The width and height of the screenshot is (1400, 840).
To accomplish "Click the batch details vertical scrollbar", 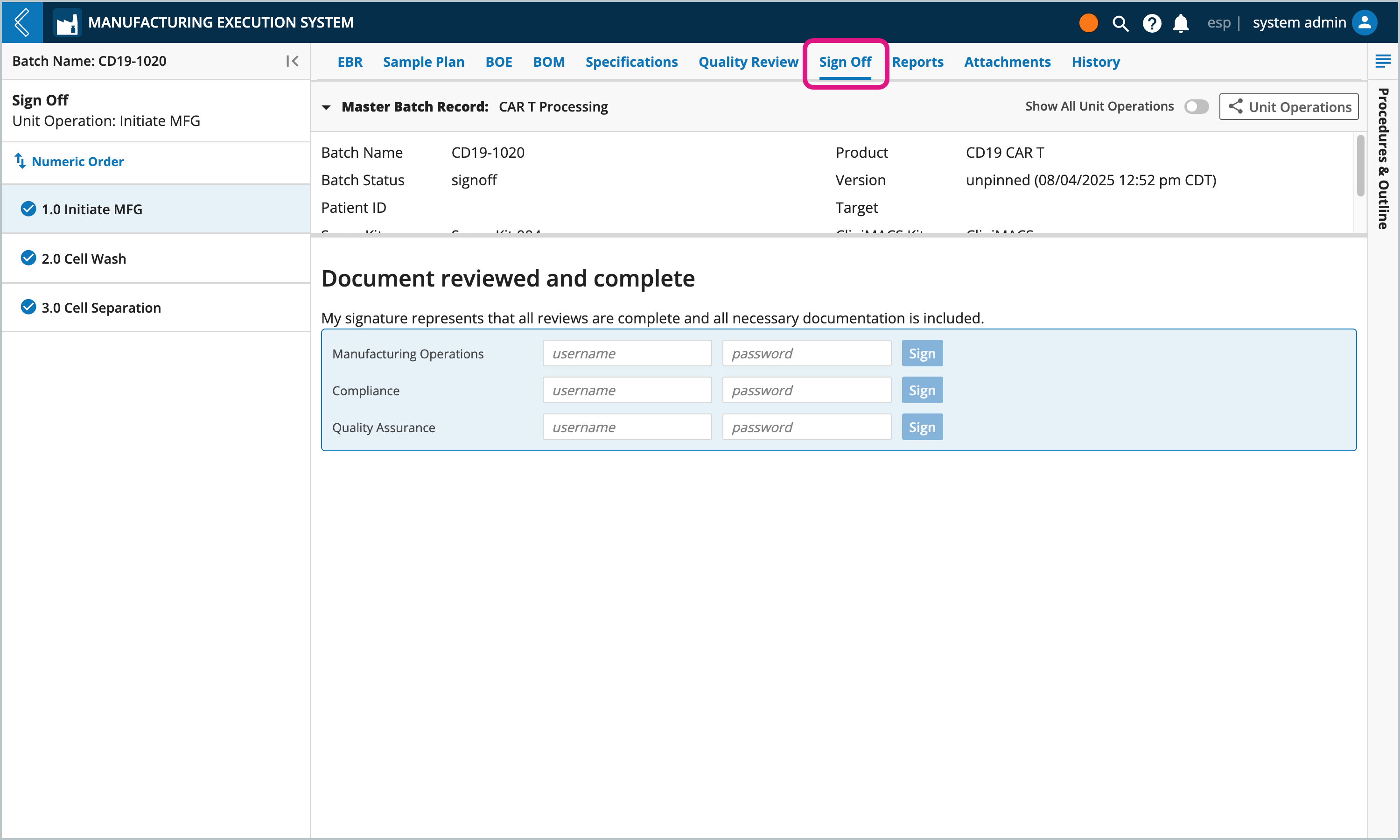I will (1360, 165).
